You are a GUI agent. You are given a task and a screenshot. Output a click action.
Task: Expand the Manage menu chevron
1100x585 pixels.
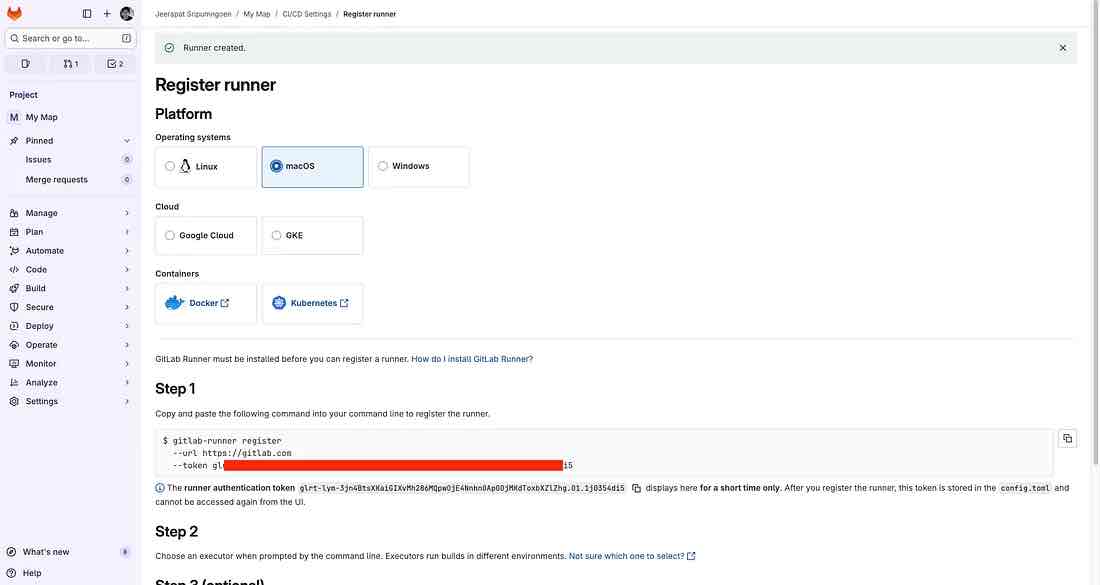(127, 213)
